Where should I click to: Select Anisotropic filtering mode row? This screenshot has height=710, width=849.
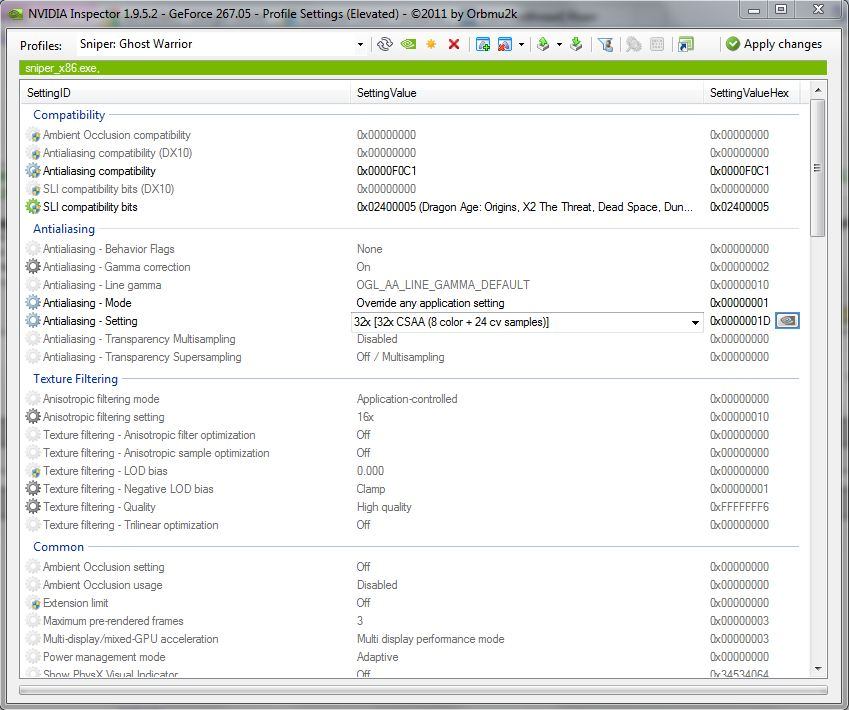[x=412, y=399]
